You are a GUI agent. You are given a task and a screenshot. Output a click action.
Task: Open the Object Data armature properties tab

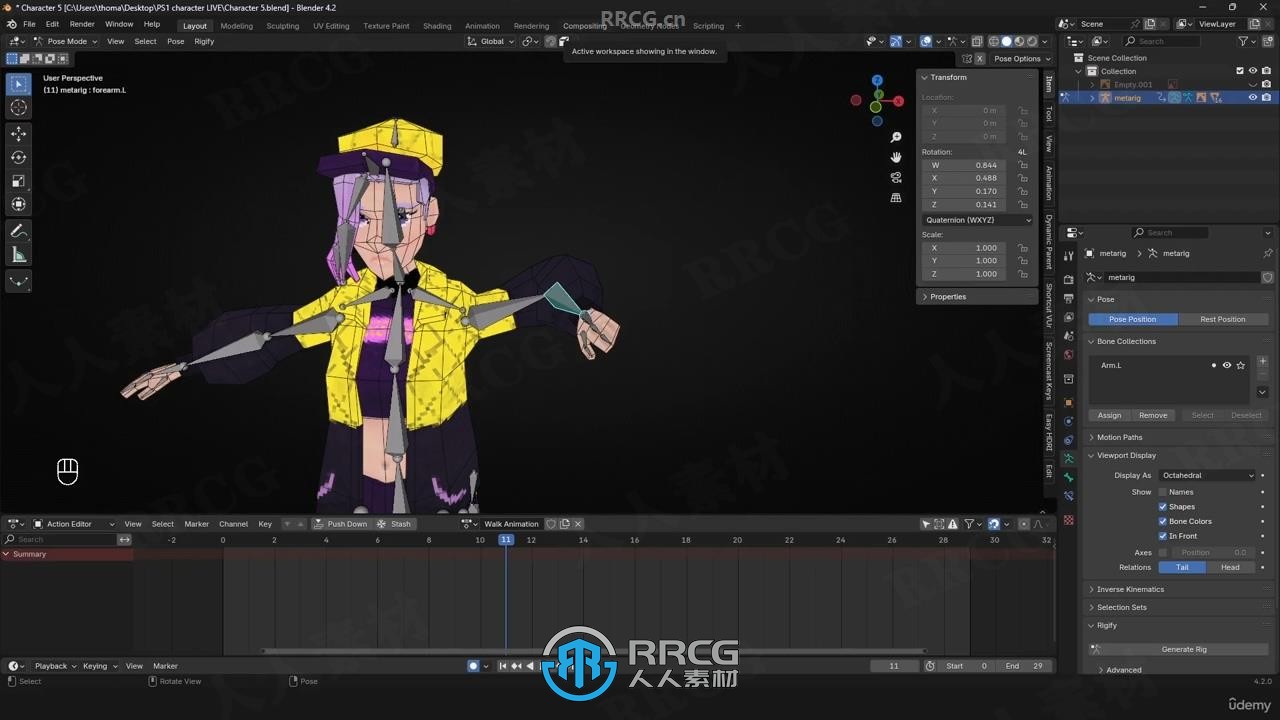coord(1068,458)
